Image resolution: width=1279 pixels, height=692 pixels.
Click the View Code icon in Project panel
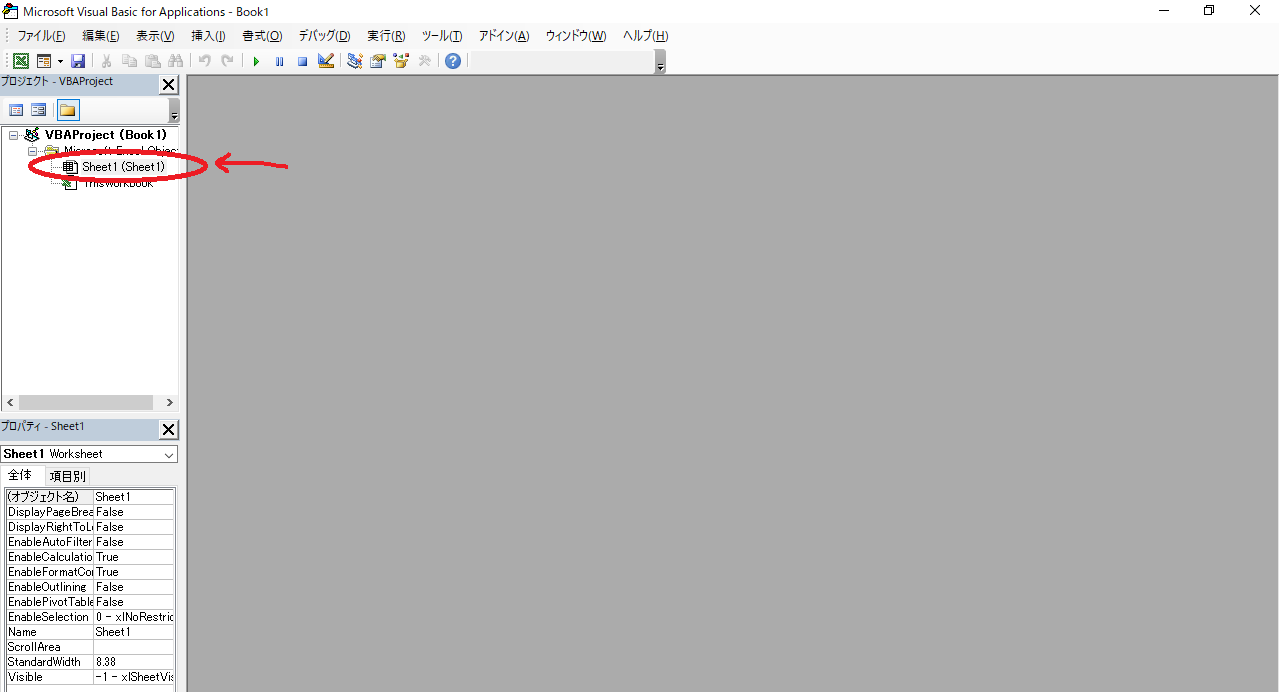coord(16,110)
